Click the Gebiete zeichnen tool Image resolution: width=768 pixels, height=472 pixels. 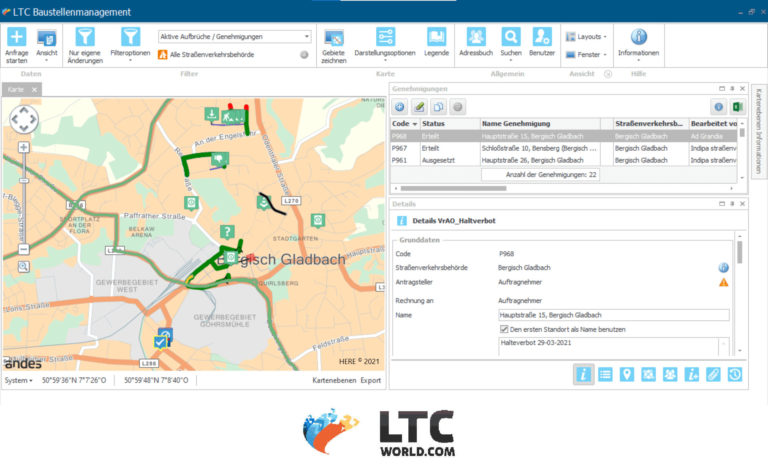(334, 45)
